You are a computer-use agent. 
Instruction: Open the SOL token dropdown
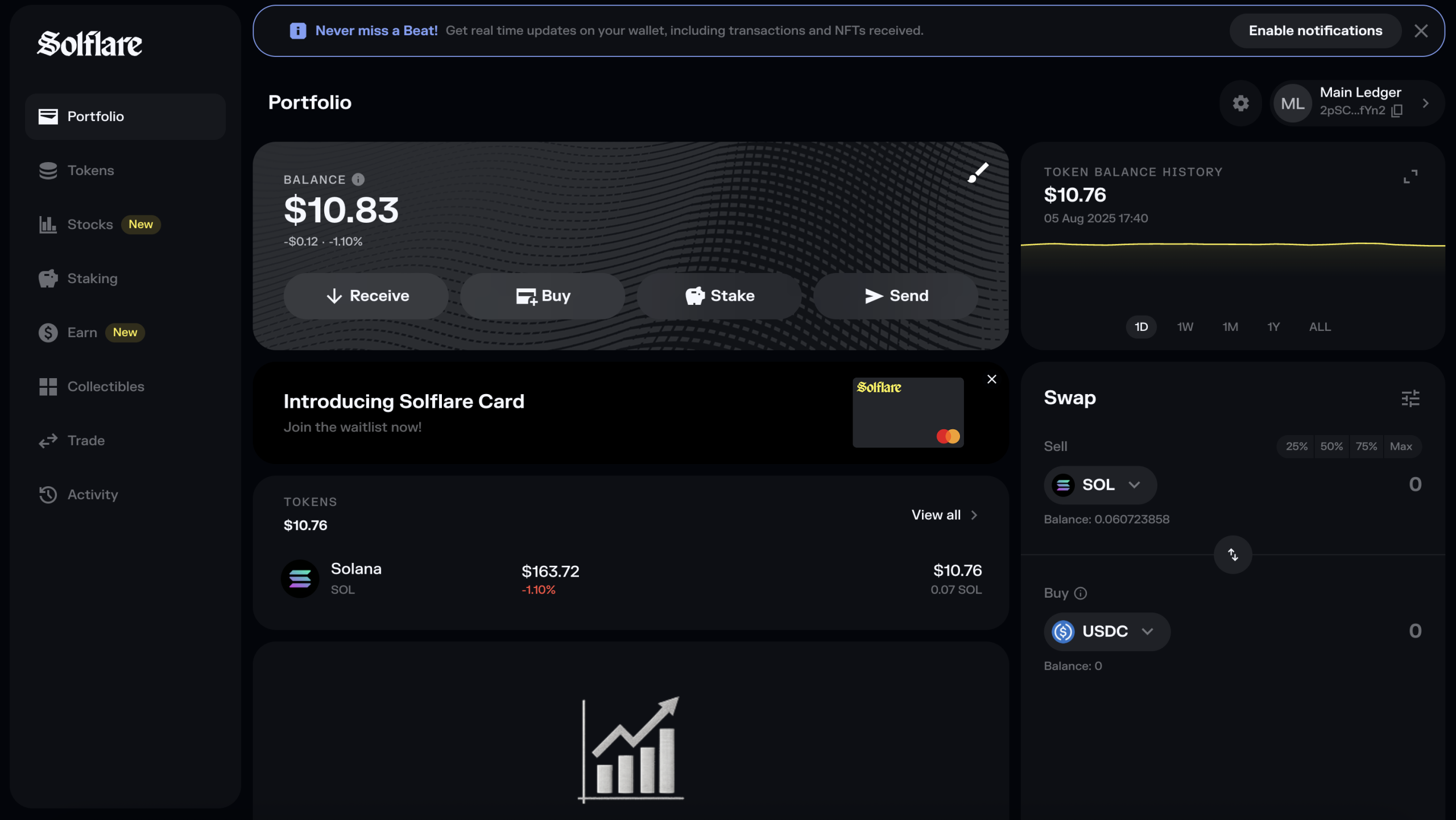pyautogui.click(x=1099, y=485)
